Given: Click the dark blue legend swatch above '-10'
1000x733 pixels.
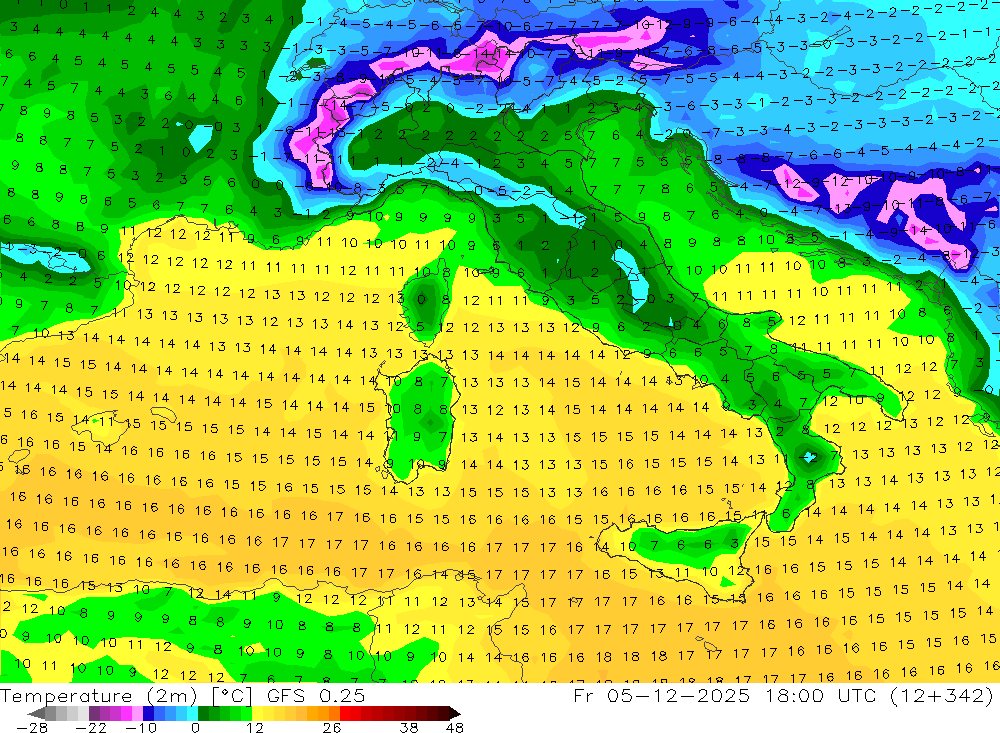Looking at the screenshot, I should pyautogui.click(x=148, y=713).
